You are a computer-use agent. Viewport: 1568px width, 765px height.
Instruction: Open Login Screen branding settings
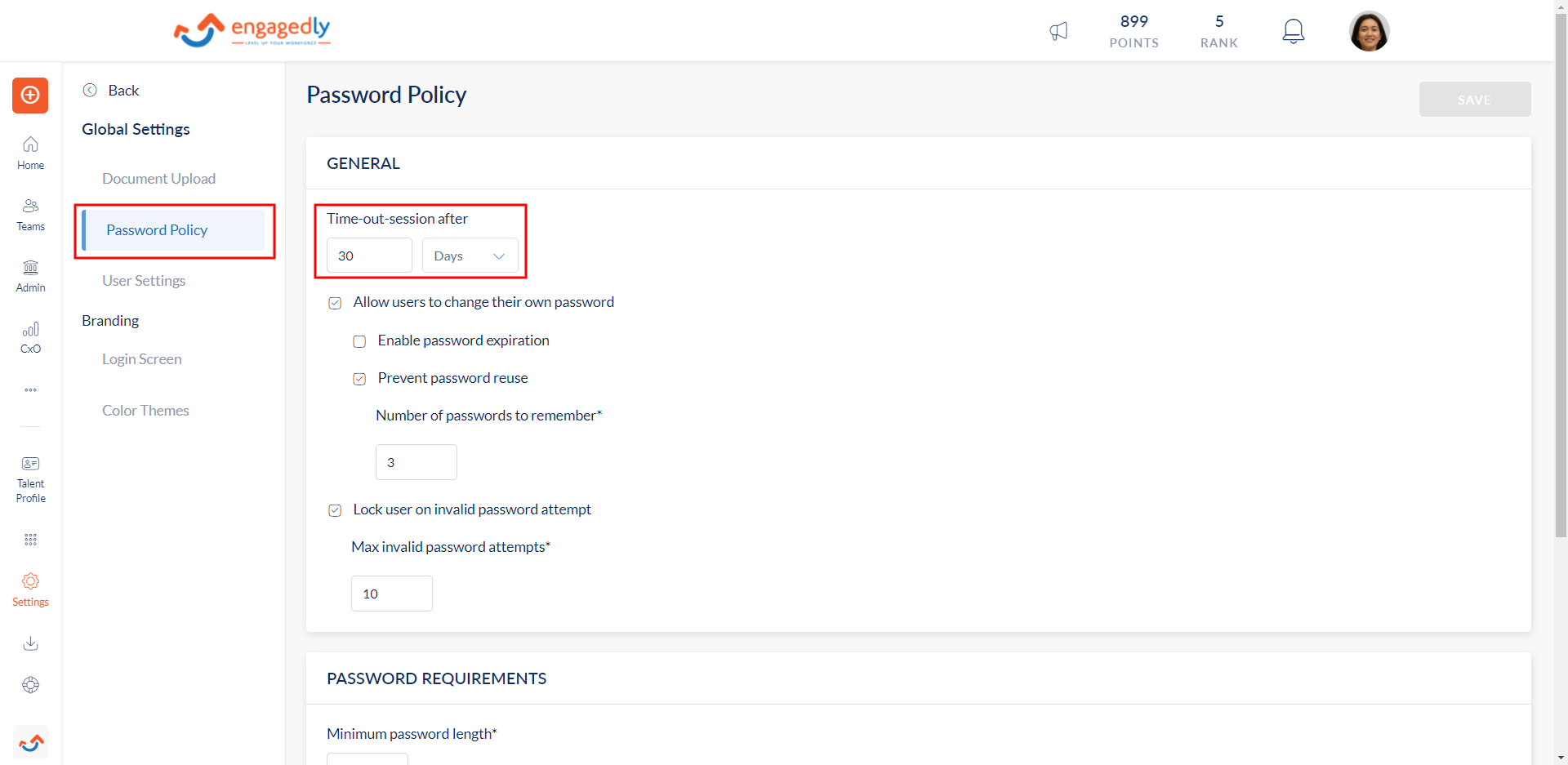pyautogui.click(x=142, y=359)
